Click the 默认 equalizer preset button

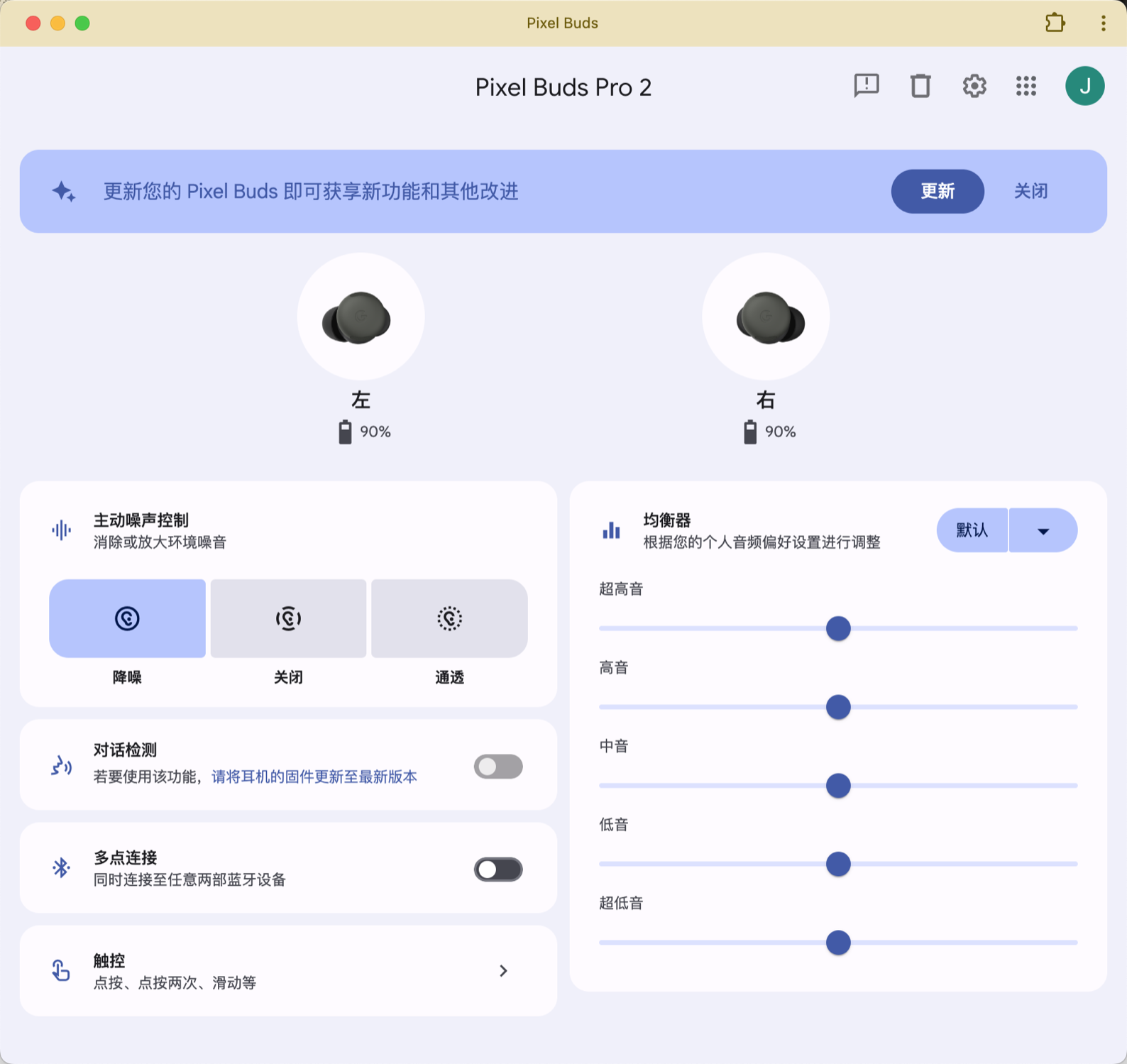point(972,531)
